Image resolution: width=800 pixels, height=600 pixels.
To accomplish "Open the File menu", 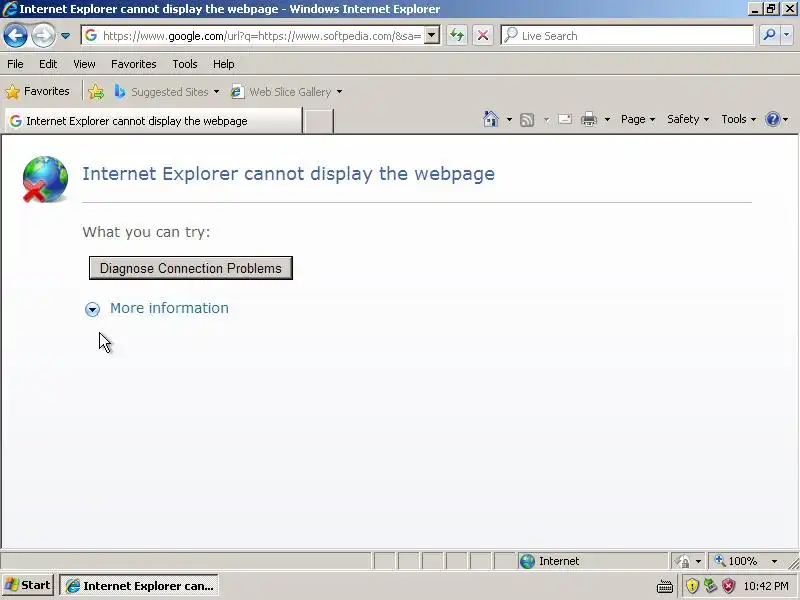I will click(15, 64).
